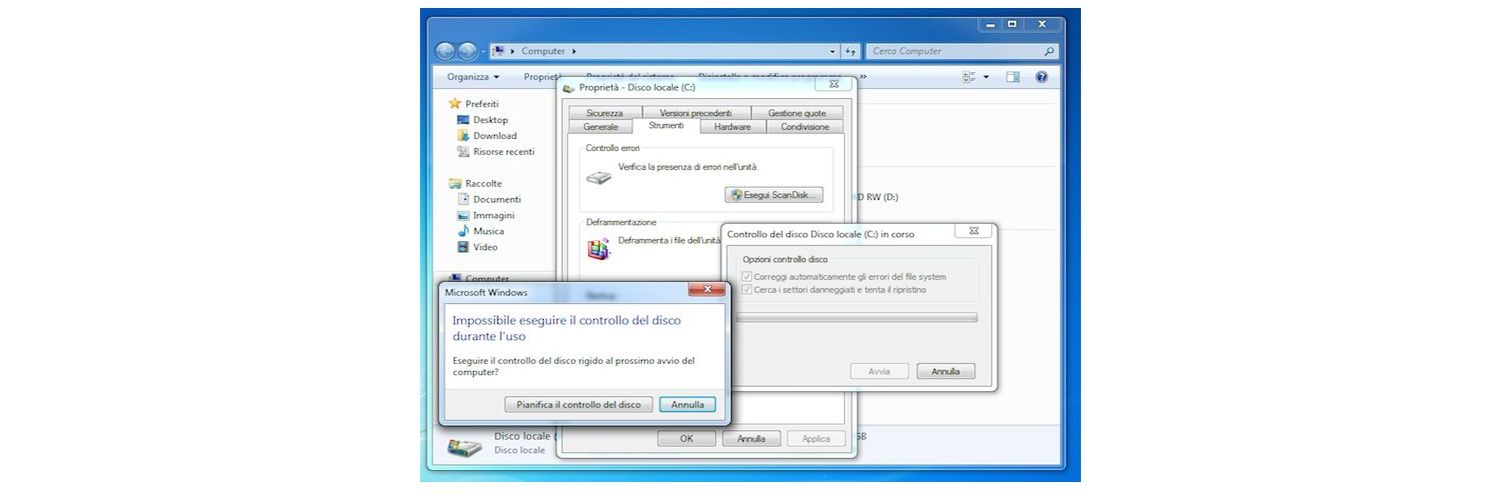Click the disk check progress bar
Screen dimensions: 1500x501
(857, 318)
